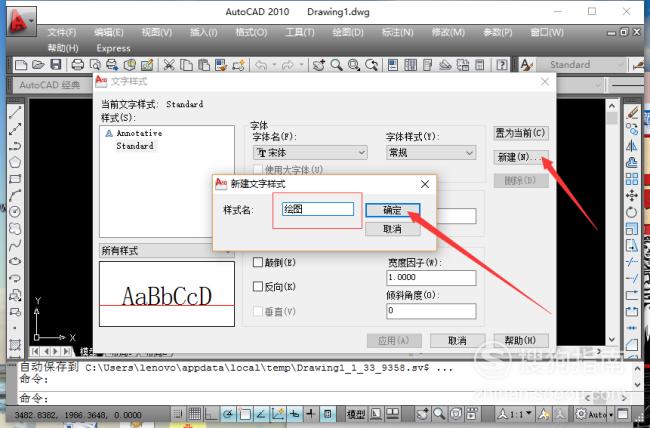Click 取消 in the new text style dialog

click(x=393, y=229)
